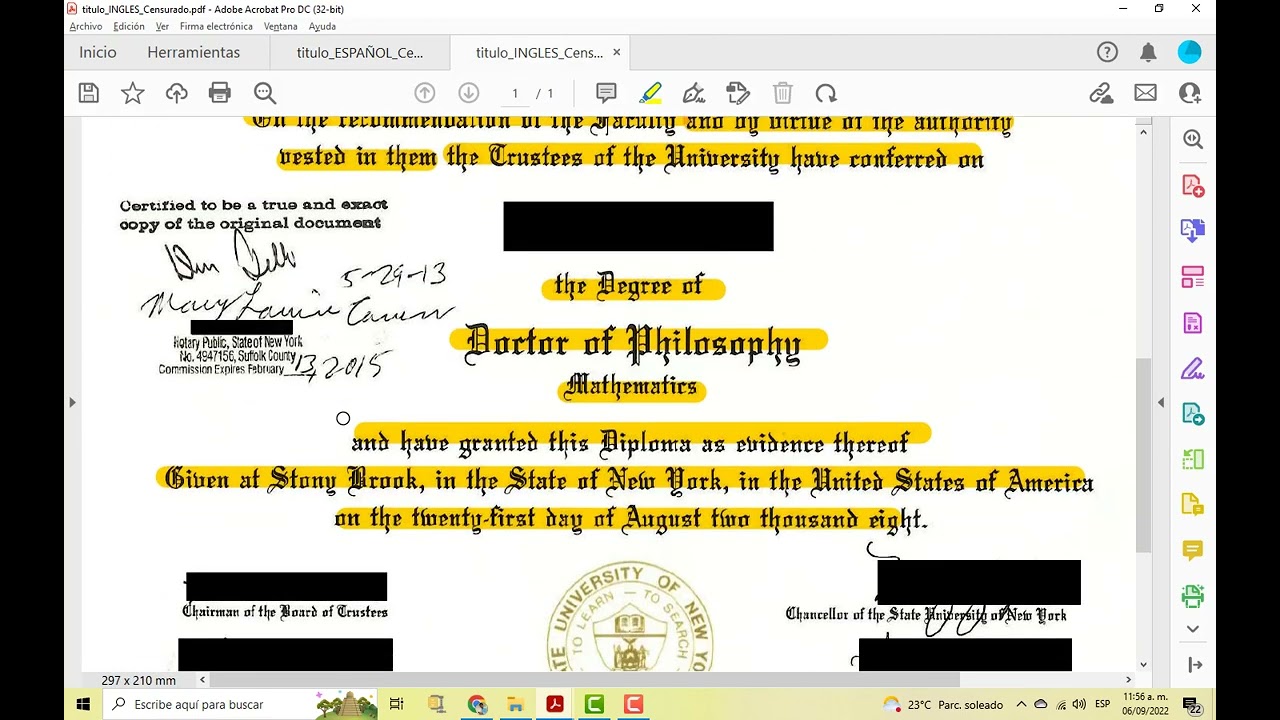Open the purple Fill & Sign pen in right pane
Image resolution: width=1280 pixels, height=720 pixels.
coord(1193,369)
